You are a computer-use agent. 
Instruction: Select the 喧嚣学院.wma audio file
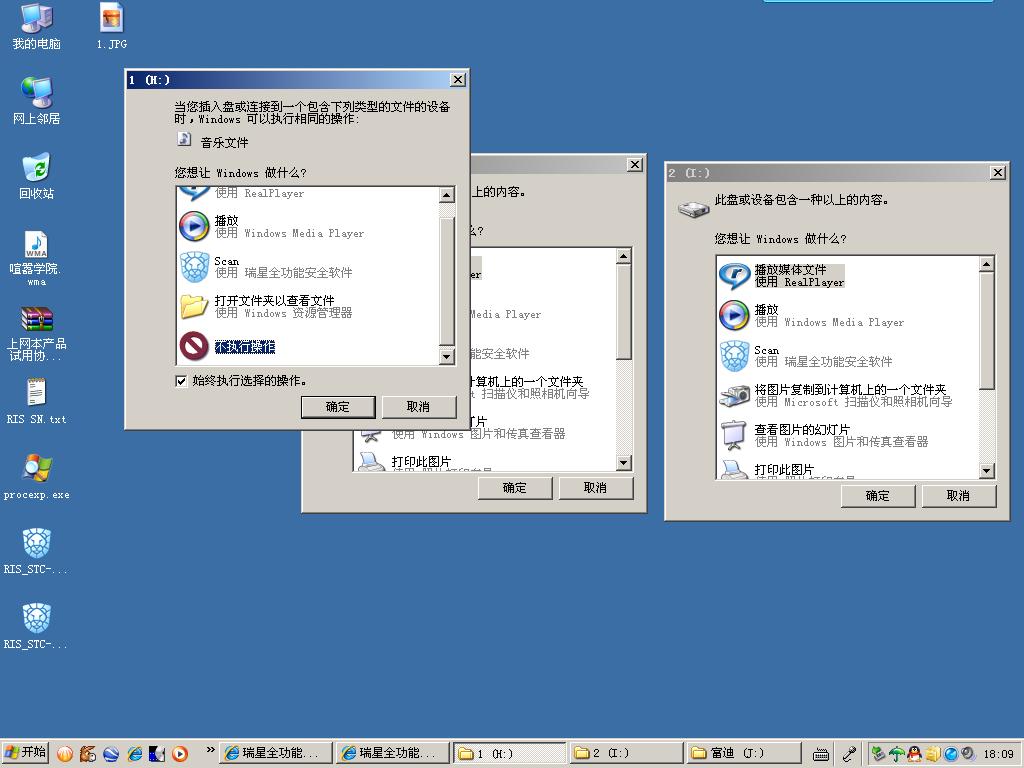[x=36, y=258]
